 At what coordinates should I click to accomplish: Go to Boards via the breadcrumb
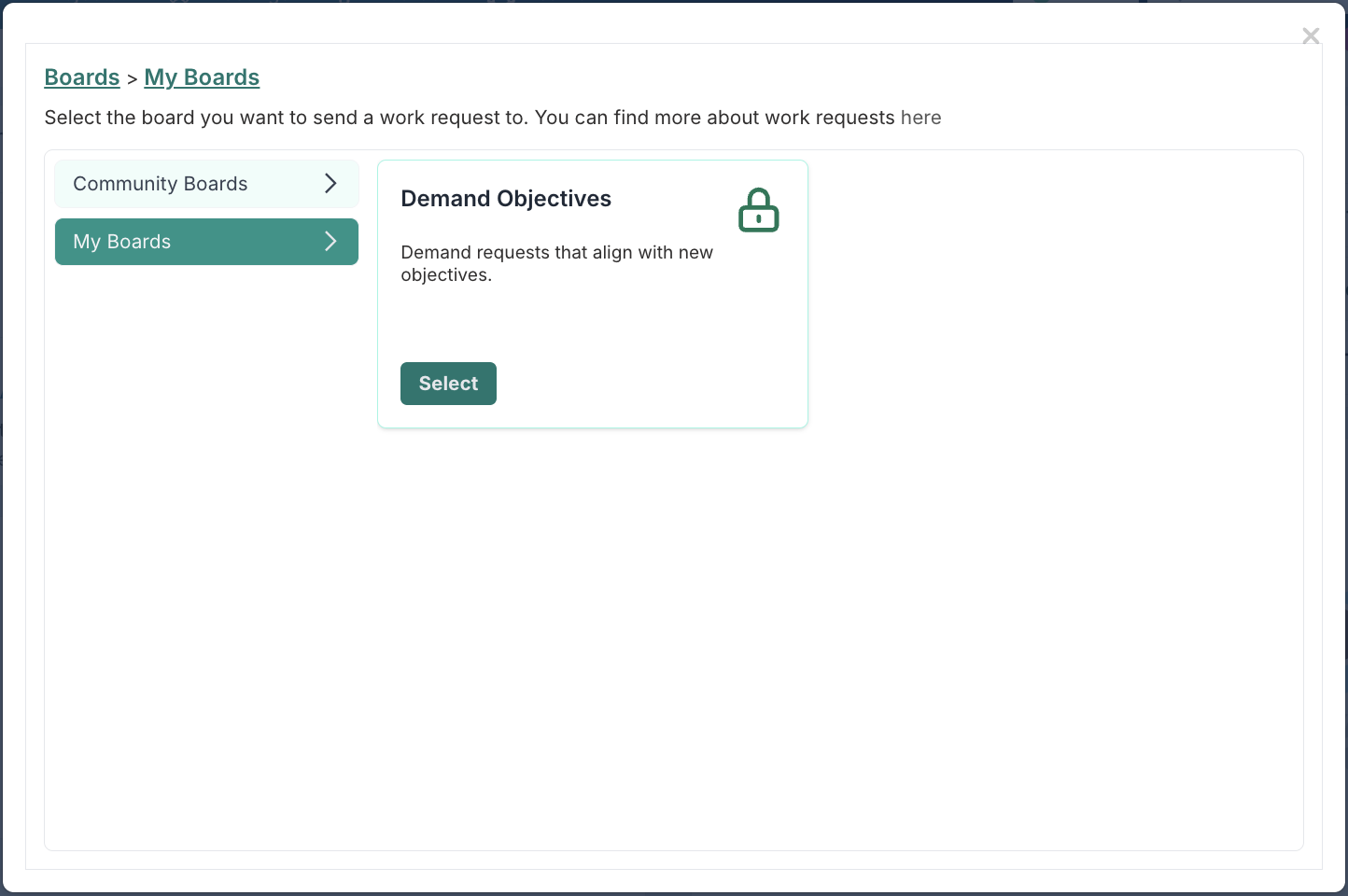point(82,77)
